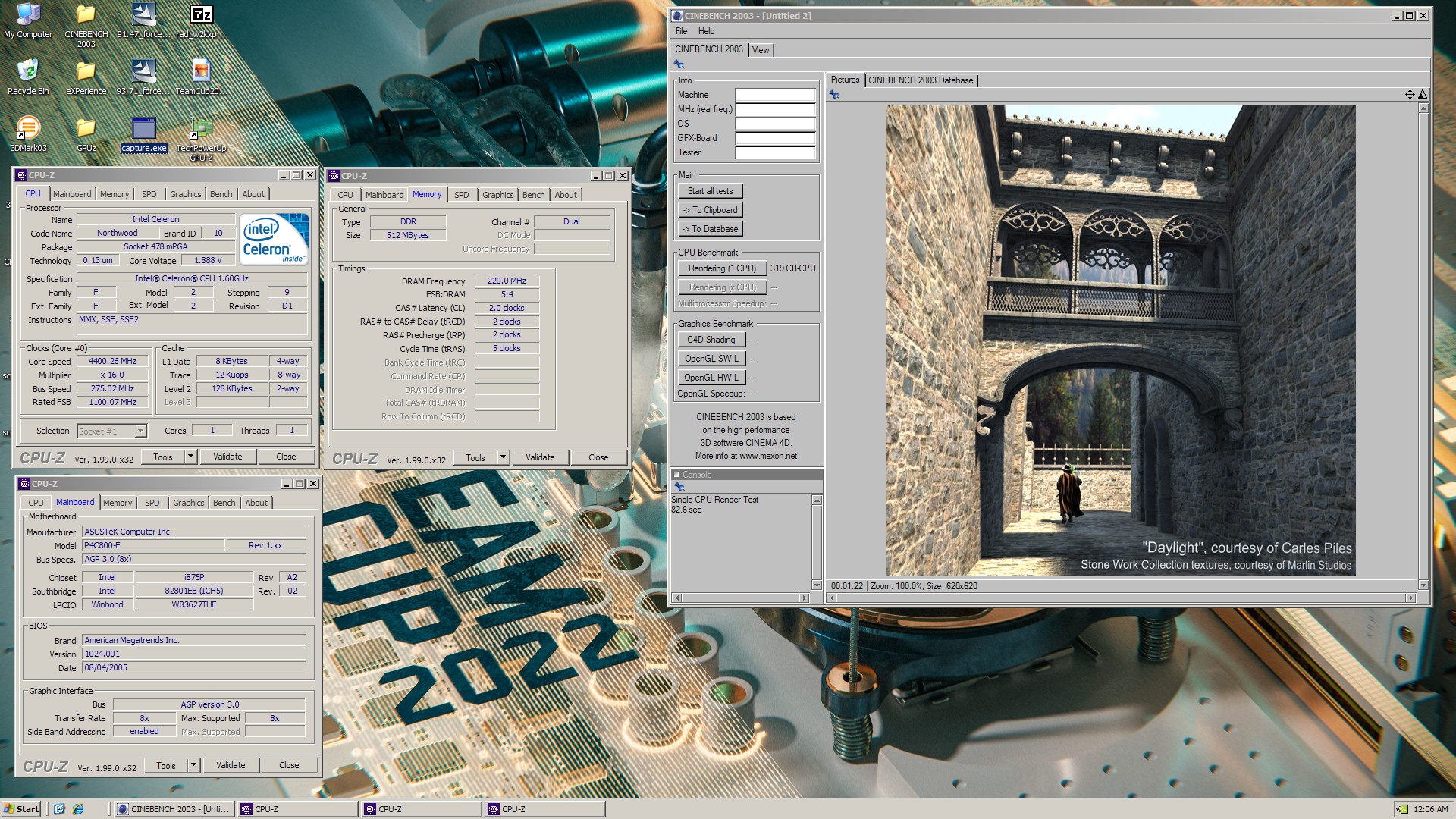Screen dimensions: 1456x819
Task: Click the MHz (real freq.) input field
Action: (775, 109)
